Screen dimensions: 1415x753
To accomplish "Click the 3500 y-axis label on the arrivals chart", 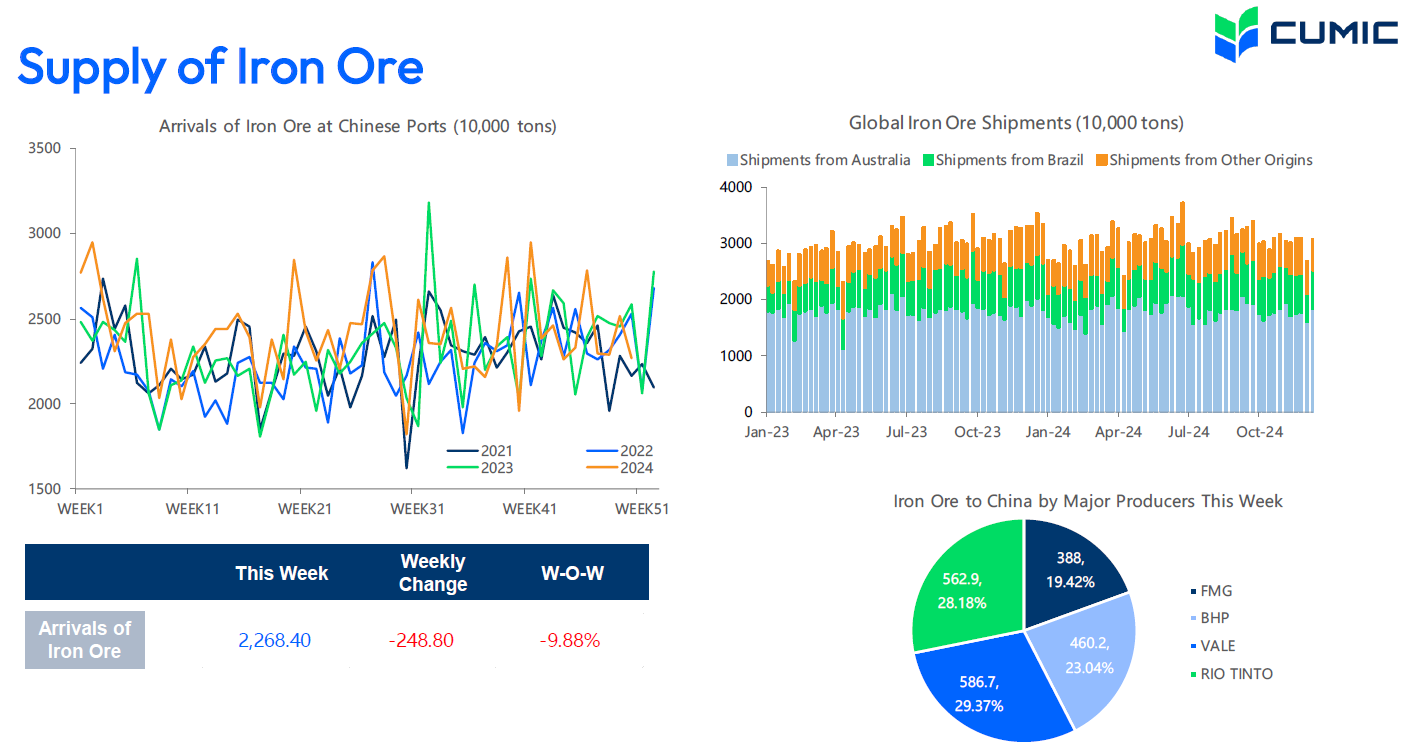I will point(46,149).
